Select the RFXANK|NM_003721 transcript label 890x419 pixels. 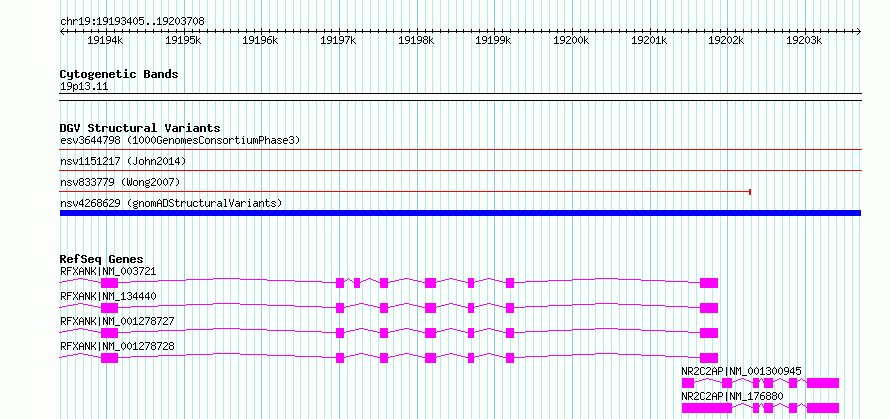pyautogui.click(x=108, y=271)
